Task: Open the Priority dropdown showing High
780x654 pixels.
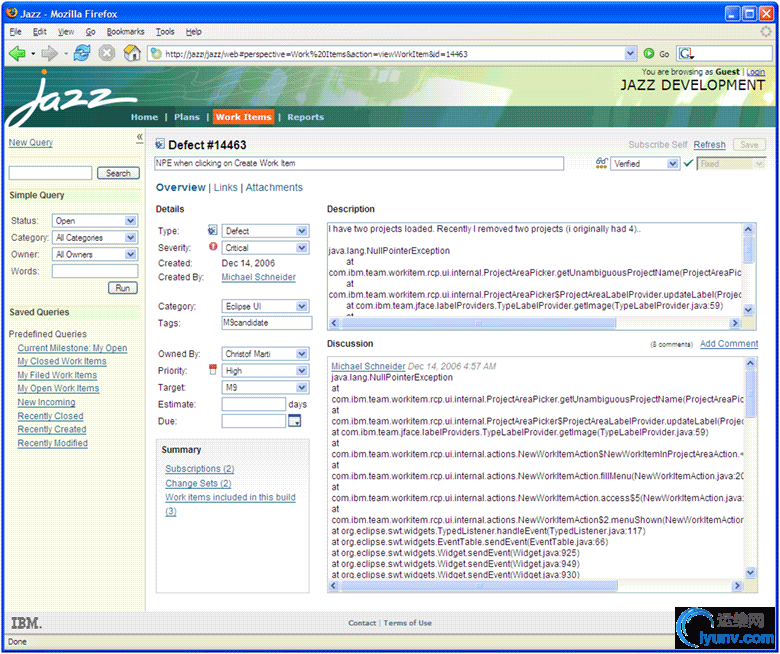Action: pyautogui.click(x=301, y=371)
